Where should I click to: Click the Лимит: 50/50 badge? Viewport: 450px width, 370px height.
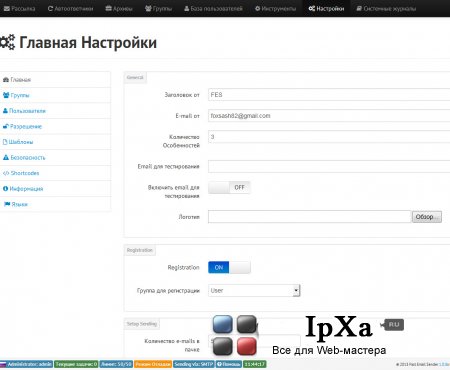click(116, 364)
